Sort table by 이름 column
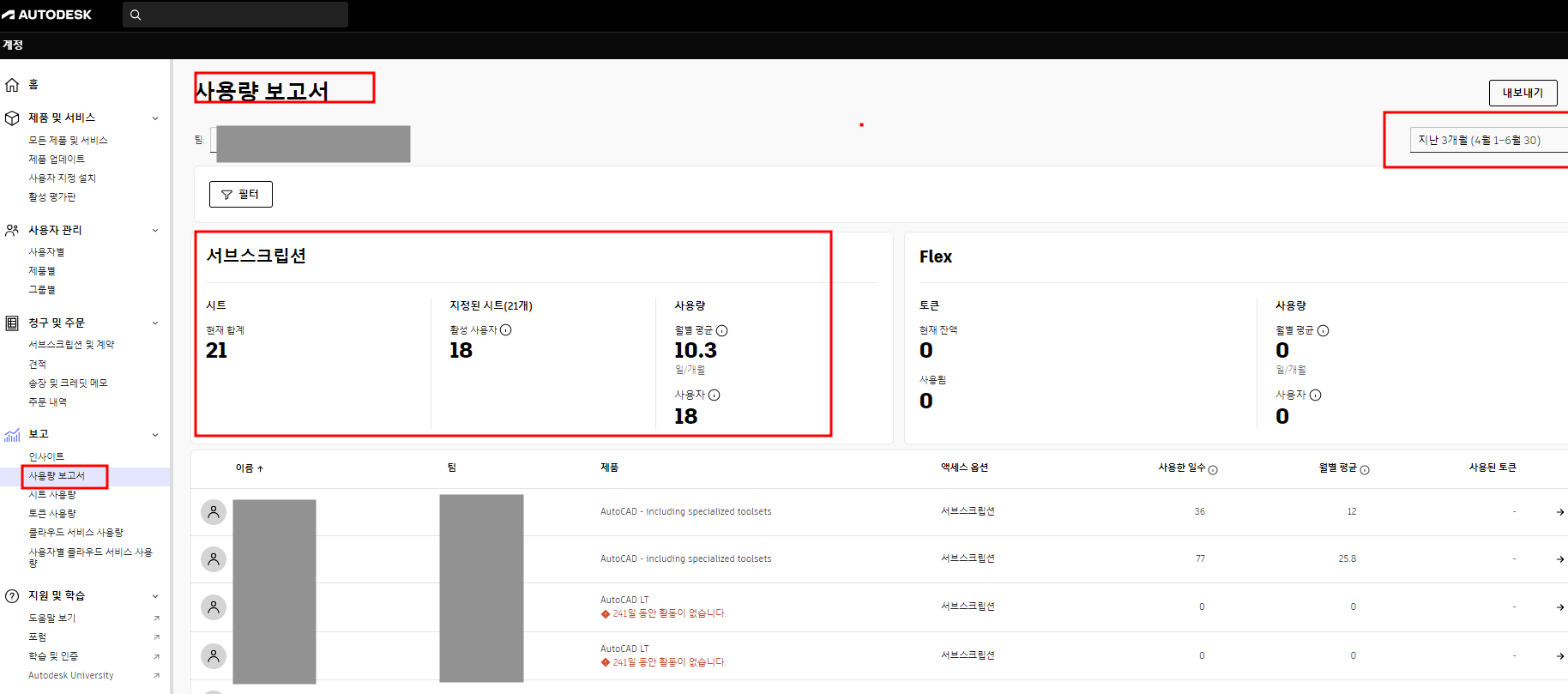The image size is (1568, 694). click(250, 468)
